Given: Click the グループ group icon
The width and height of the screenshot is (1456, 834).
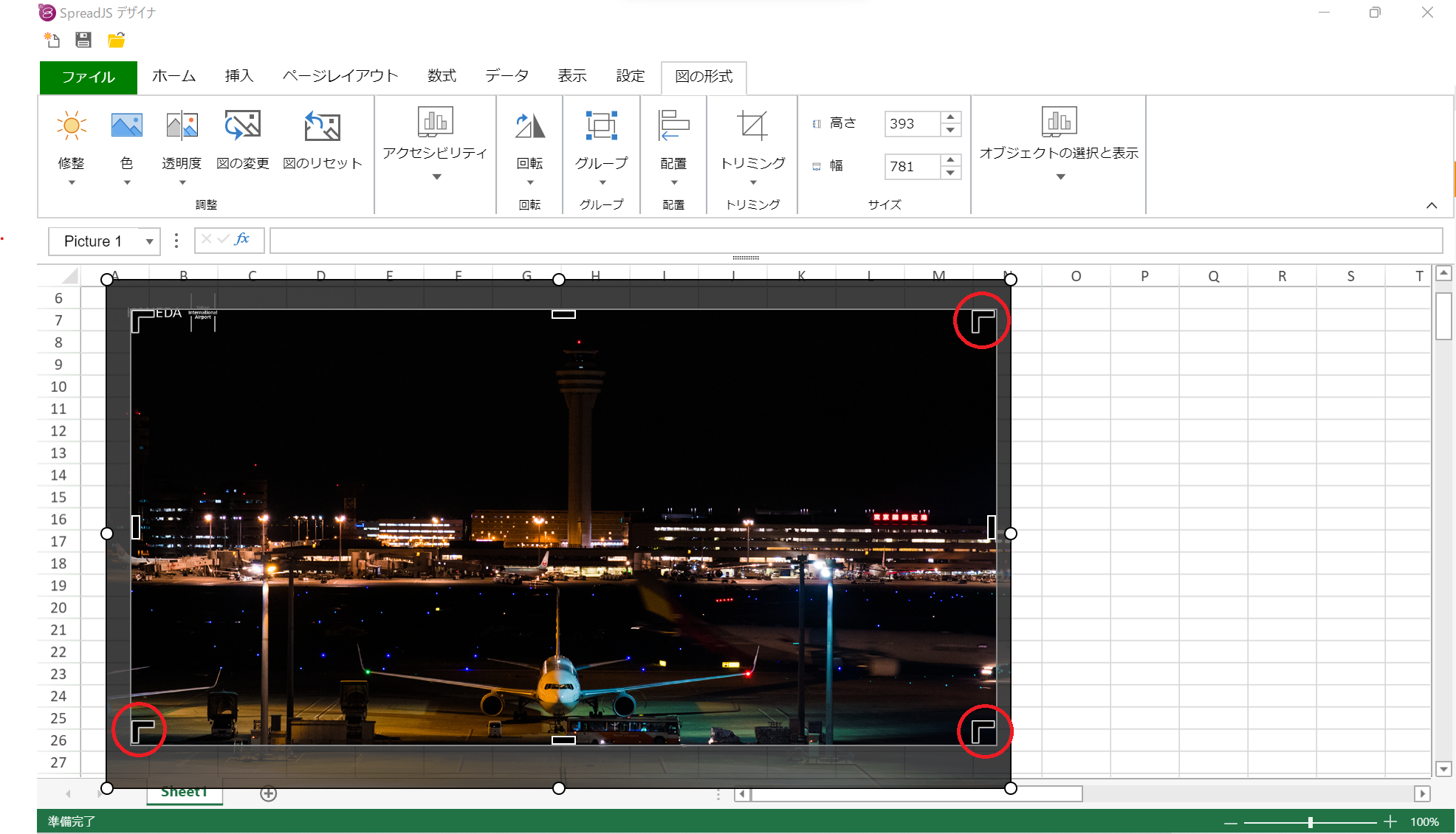Looking at the screenshot, I should (x=602, y=126).
